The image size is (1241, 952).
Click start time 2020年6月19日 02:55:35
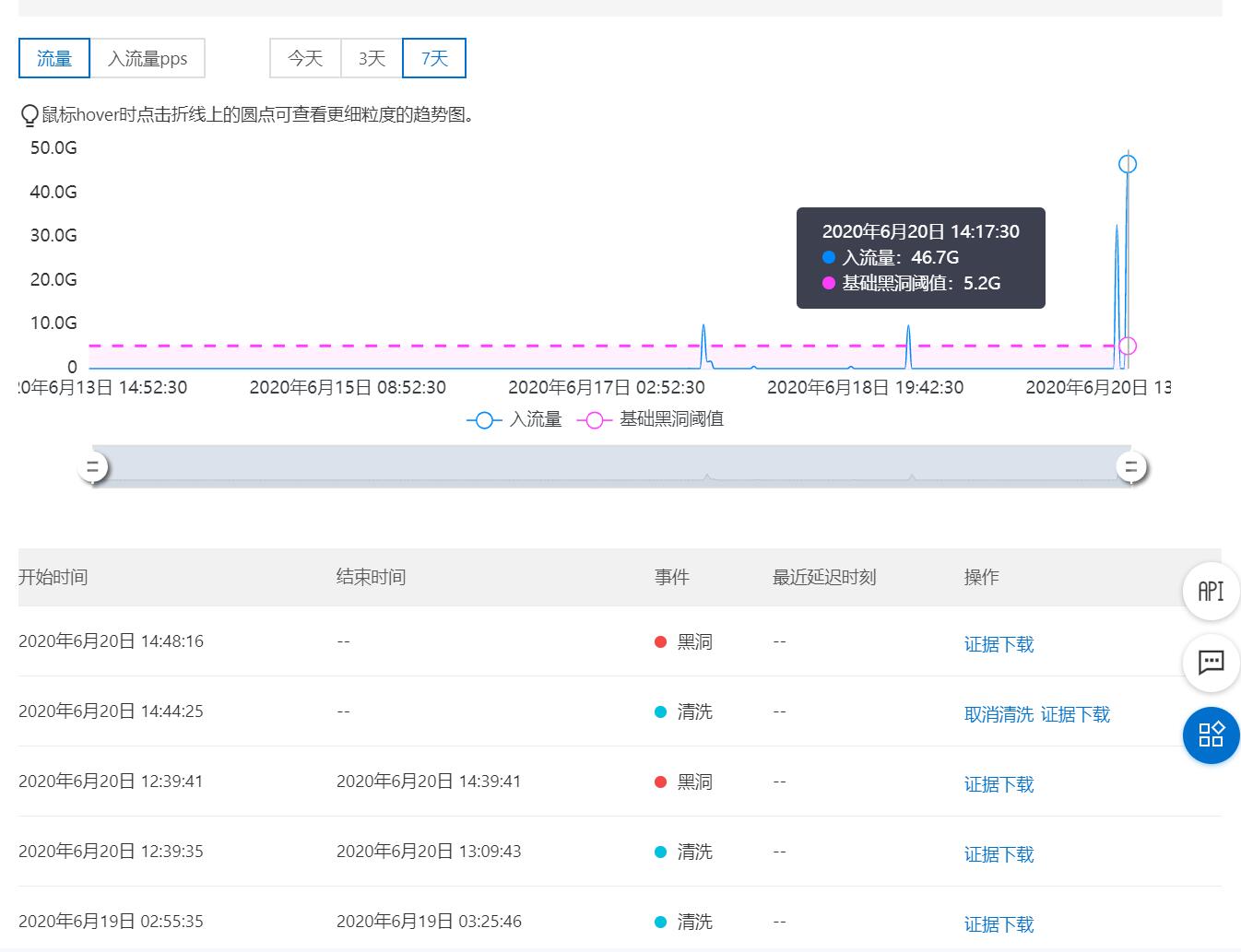point(111,922)
